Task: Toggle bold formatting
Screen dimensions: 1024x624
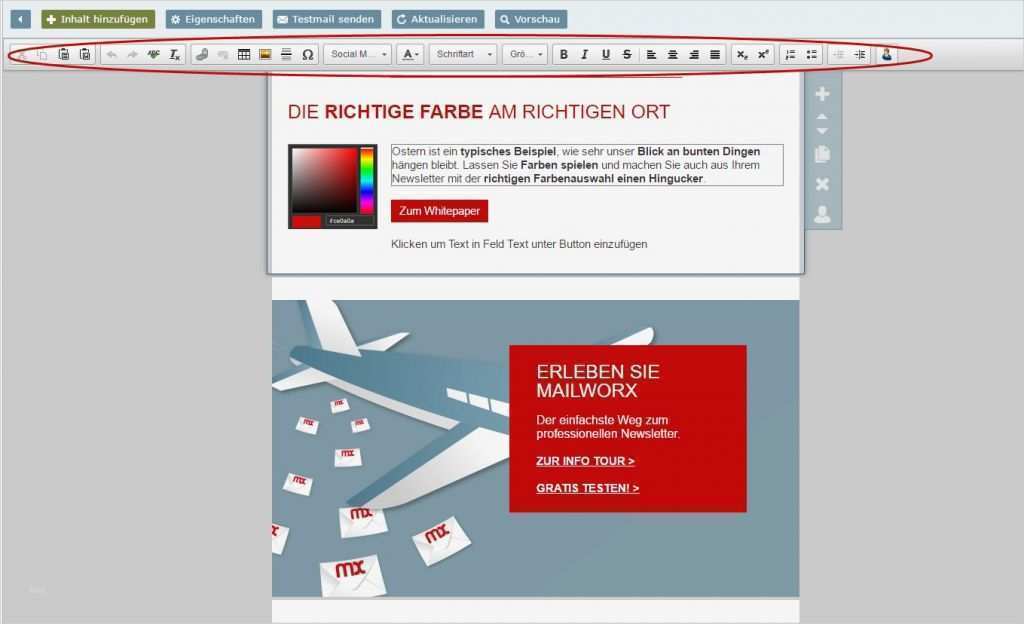Action: coord(563,54)
